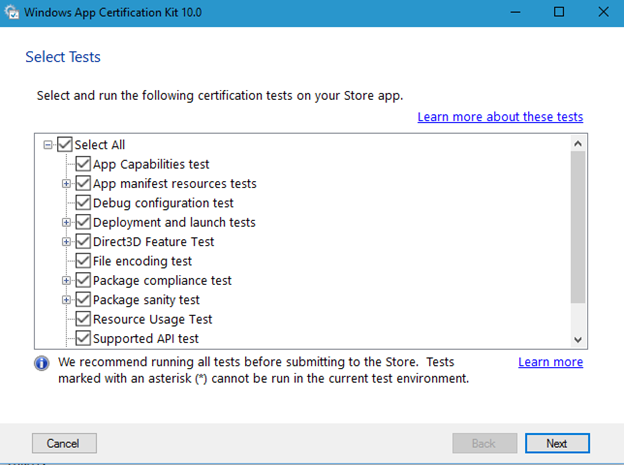Click the Cancel button
Image resolution: width=624 pixels, height=465 pixels.
click(64, 443)
